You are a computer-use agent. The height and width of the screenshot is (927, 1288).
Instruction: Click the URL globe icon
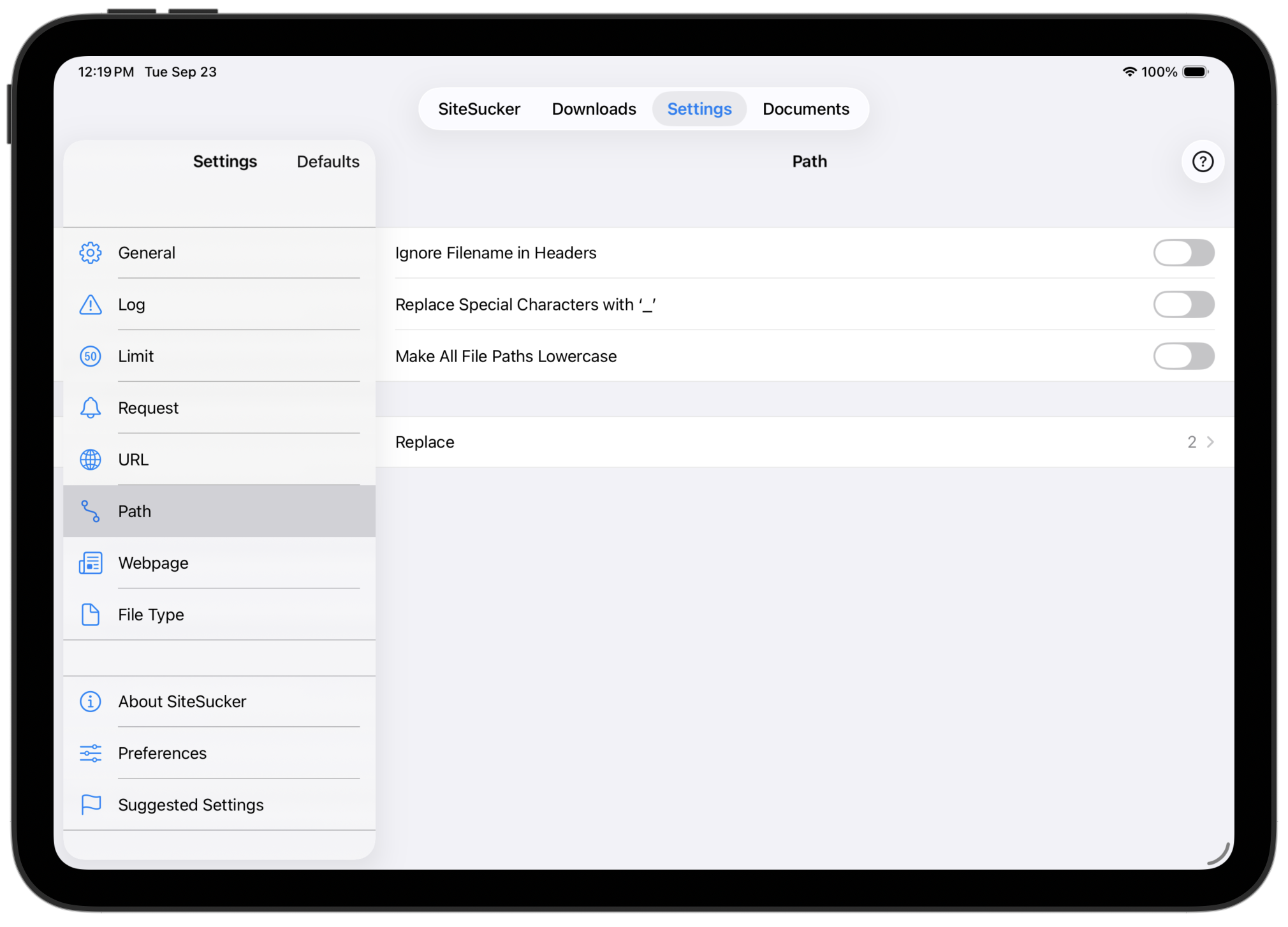point(91,460)
